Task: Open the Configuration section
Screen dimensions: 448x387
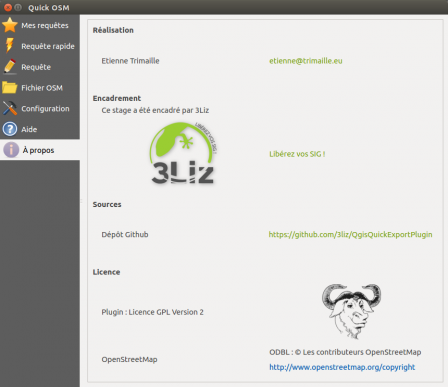Action: pyautogui.click(x=40, y=108)
